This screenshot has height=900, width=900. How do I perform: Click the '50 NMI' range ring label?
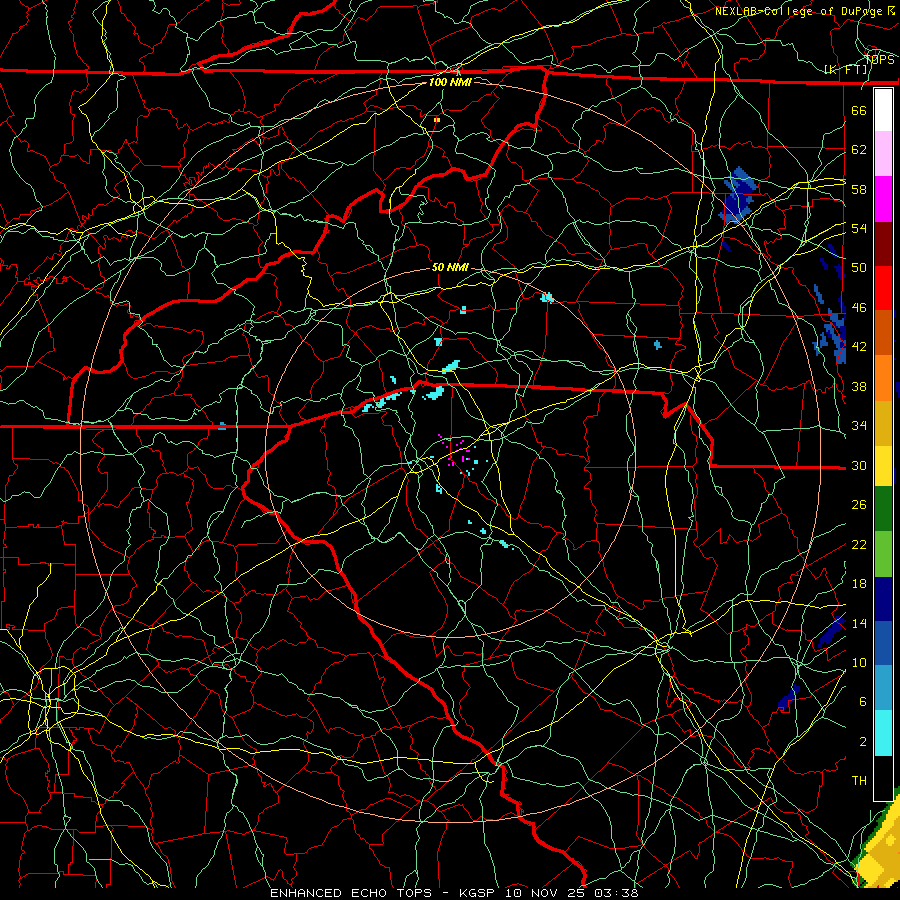450,267
